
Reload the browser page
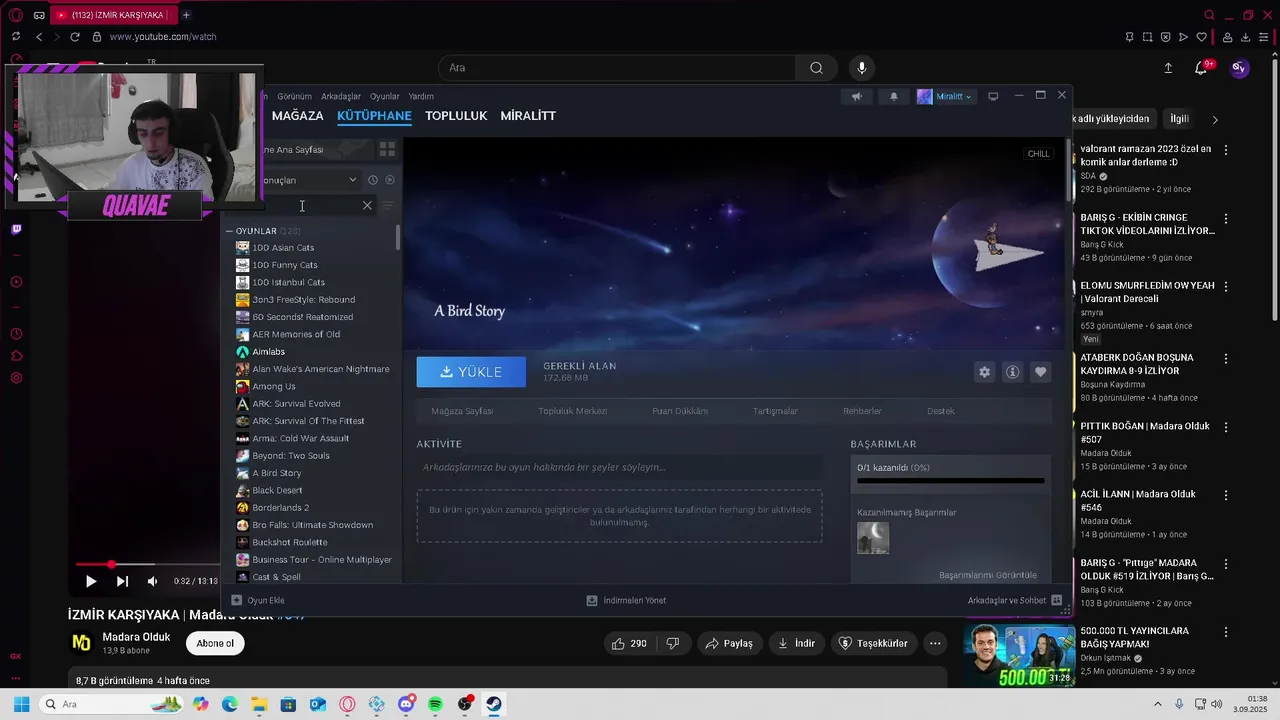pos(75,37)
